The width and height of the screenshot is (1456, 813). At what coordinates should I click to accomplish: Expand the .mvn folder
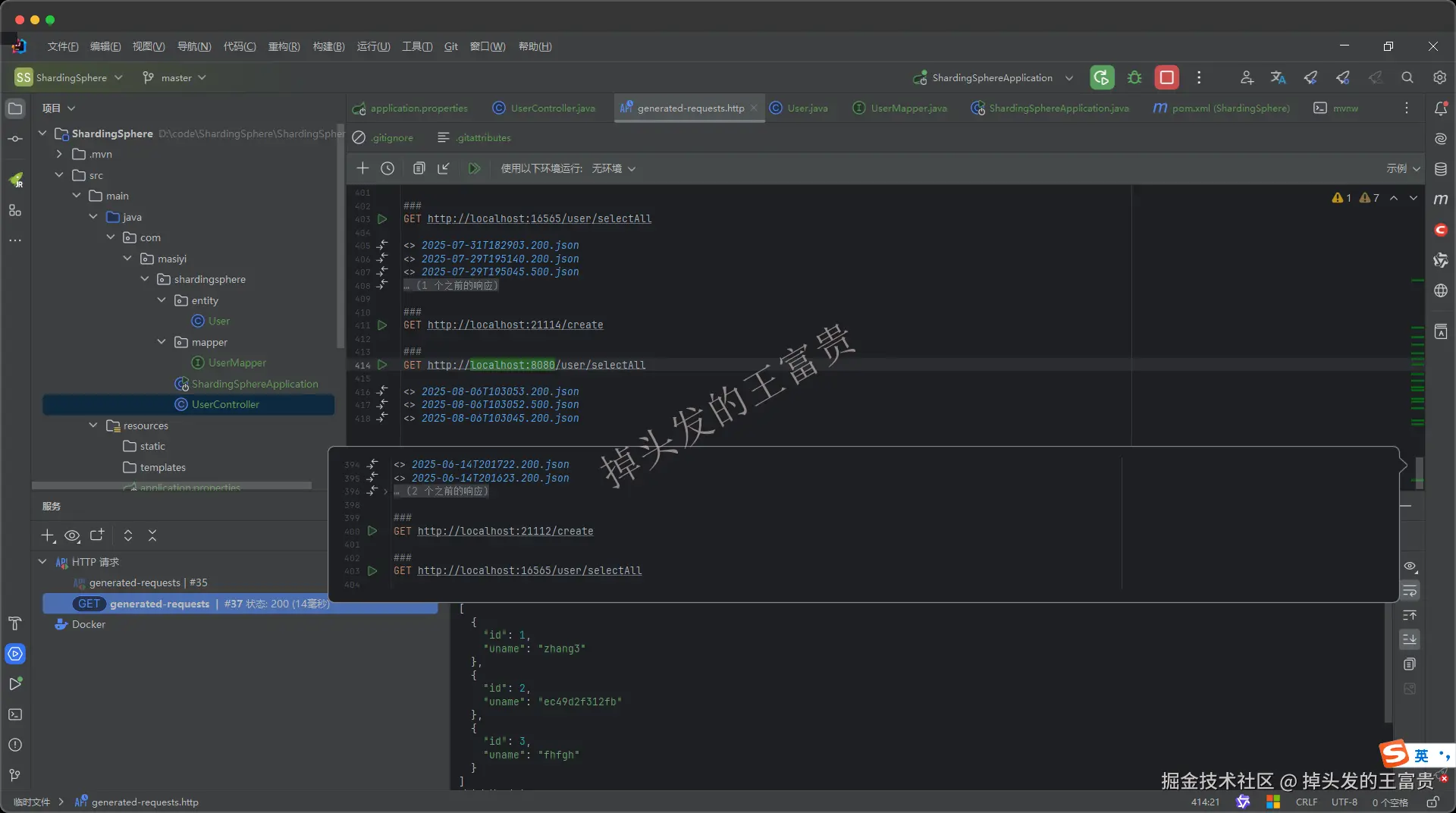coord(59,154)
